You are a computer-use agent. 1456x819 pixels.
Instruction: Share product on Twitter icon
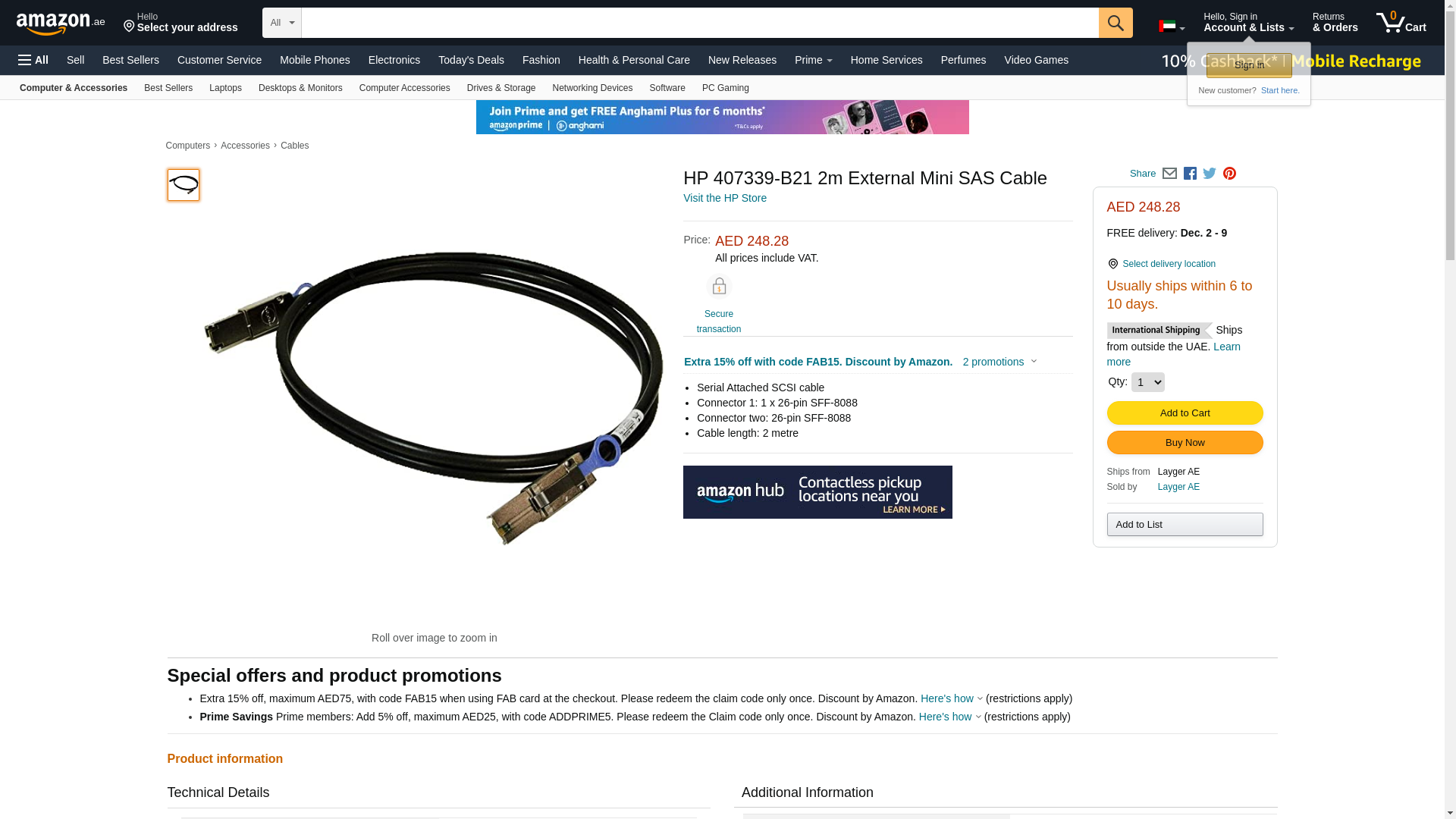(x=1210, y=174)
